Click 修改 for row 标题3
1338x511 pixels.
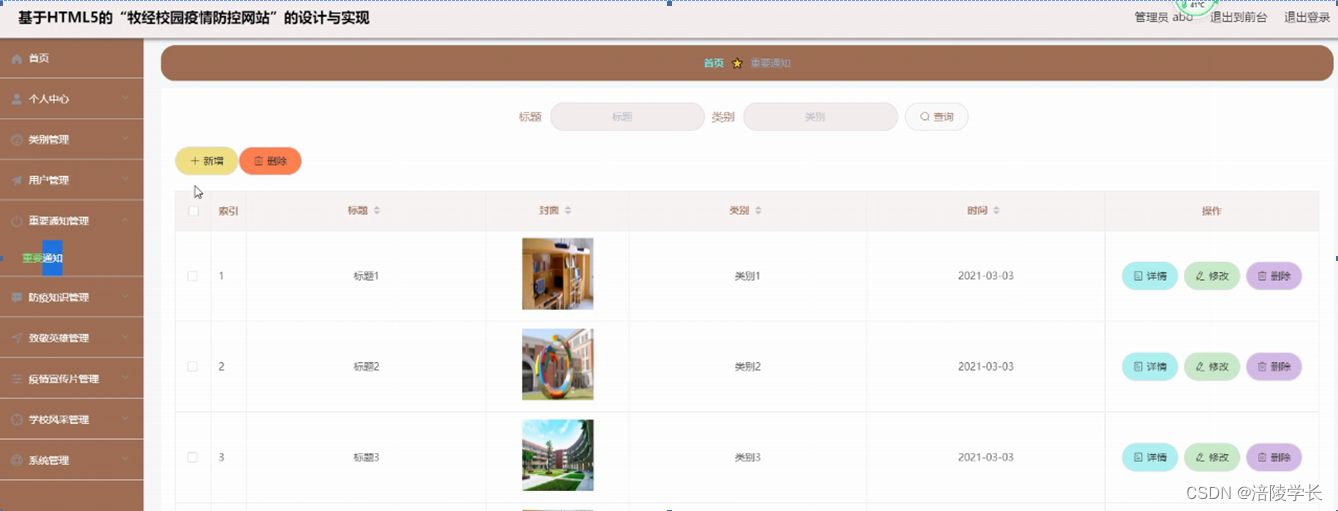[1212, 457]
